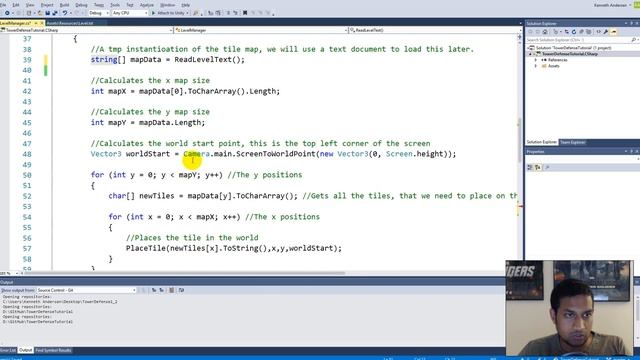Click the Sync with Active Document icon
The width and height of the screenshot is (640, 360).
click(x=567, y=32)
